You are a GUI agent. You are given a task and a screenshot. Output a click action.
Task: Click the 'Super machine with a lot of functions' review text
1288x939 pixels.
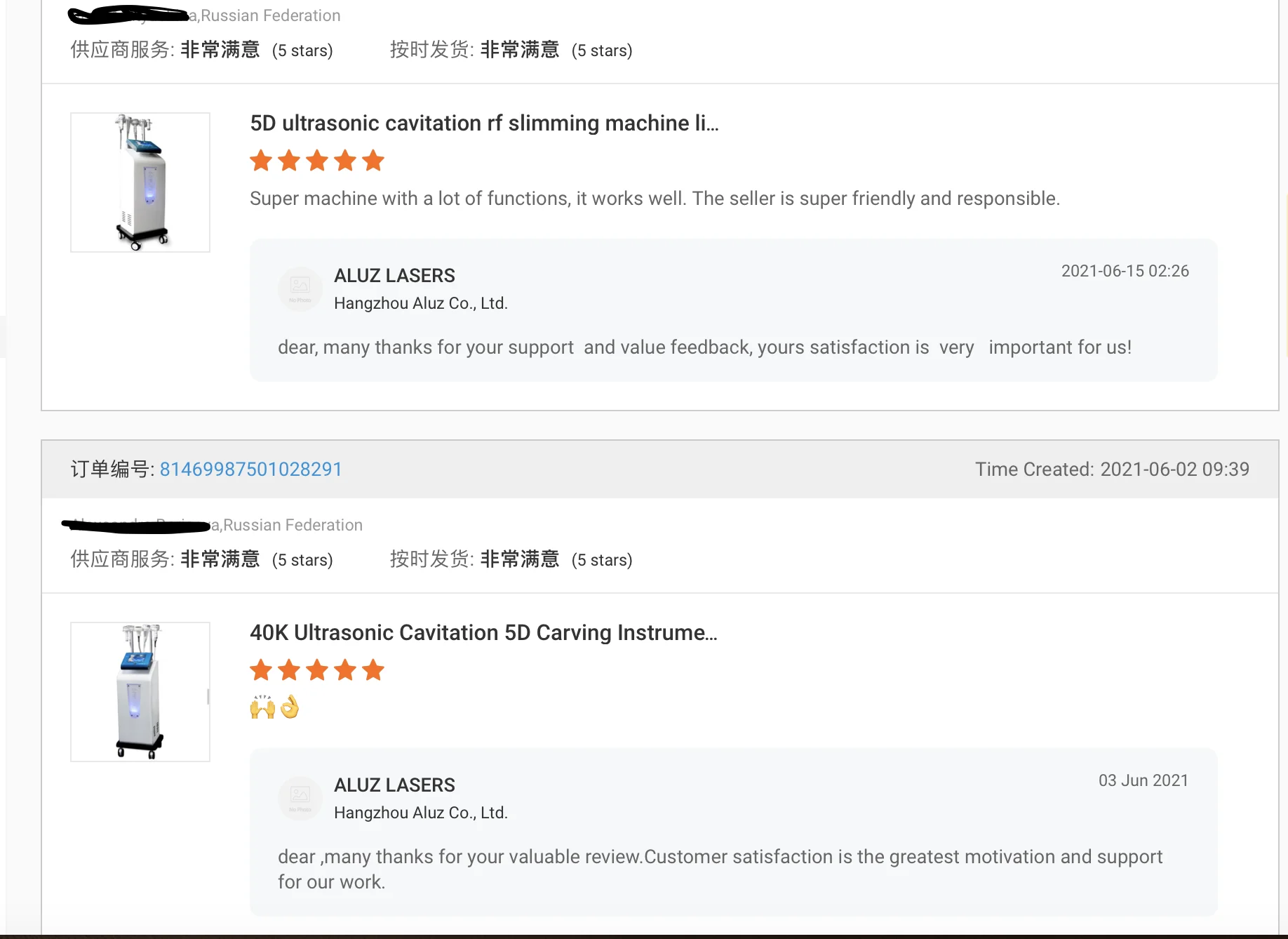click(x=654, y=199)
